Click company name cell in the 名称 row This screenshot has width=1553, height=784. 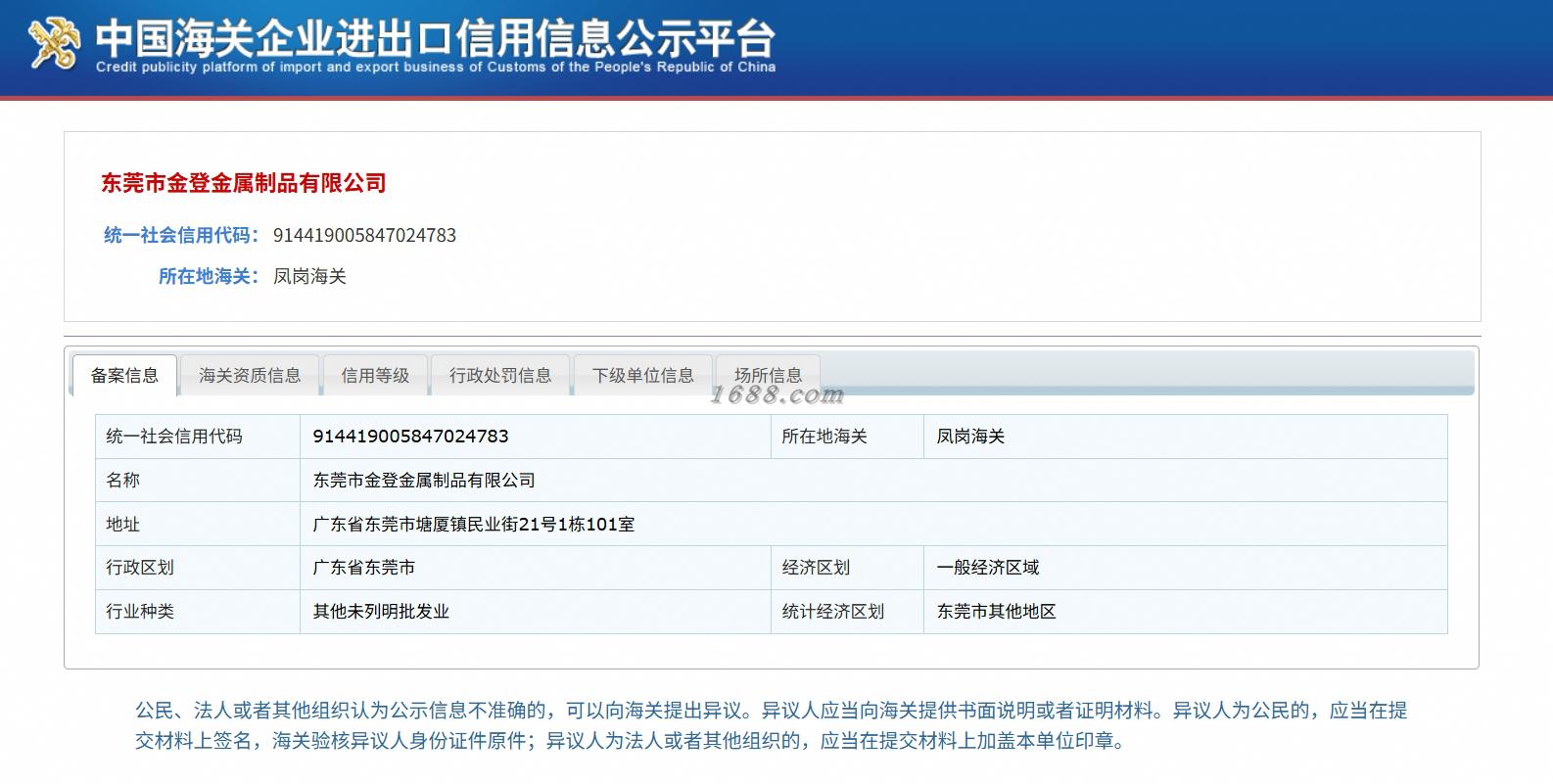(873, 481)
